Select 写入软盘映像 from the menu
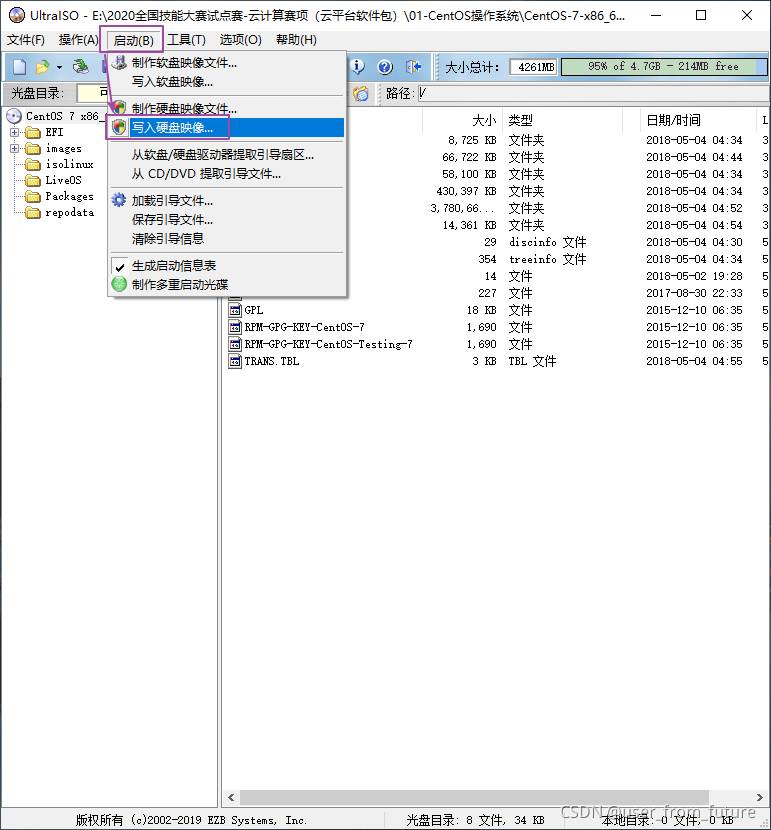This screenshot has height=830, width=771. [x=172, y=81]
